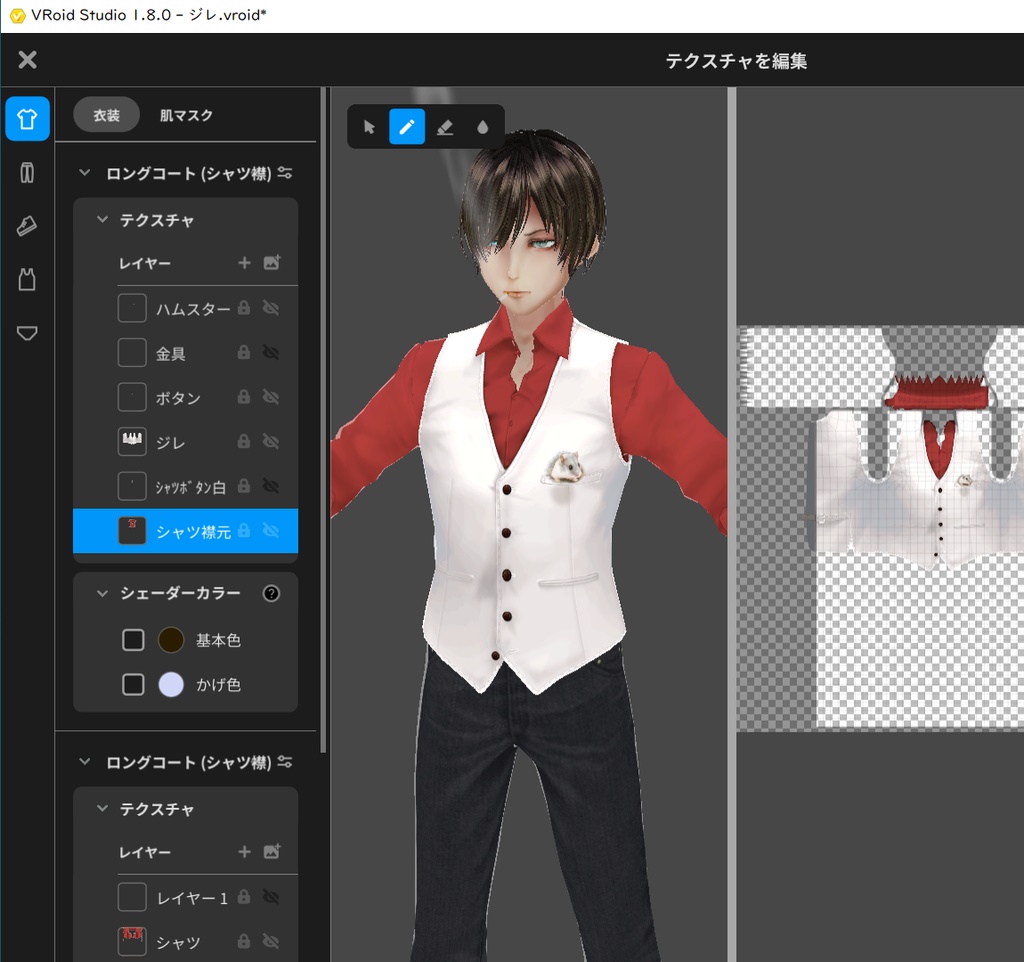Screen dimensions: 1024x962
Task: Toggle visibility of 金具 layer
Action: (271, 353)
